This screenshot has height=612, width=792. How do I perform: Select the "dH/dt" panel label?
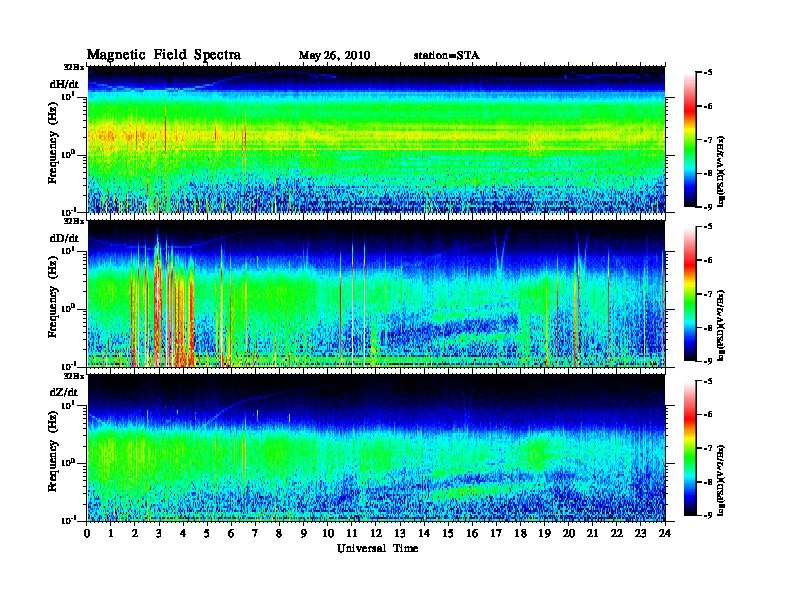(64, 84)
